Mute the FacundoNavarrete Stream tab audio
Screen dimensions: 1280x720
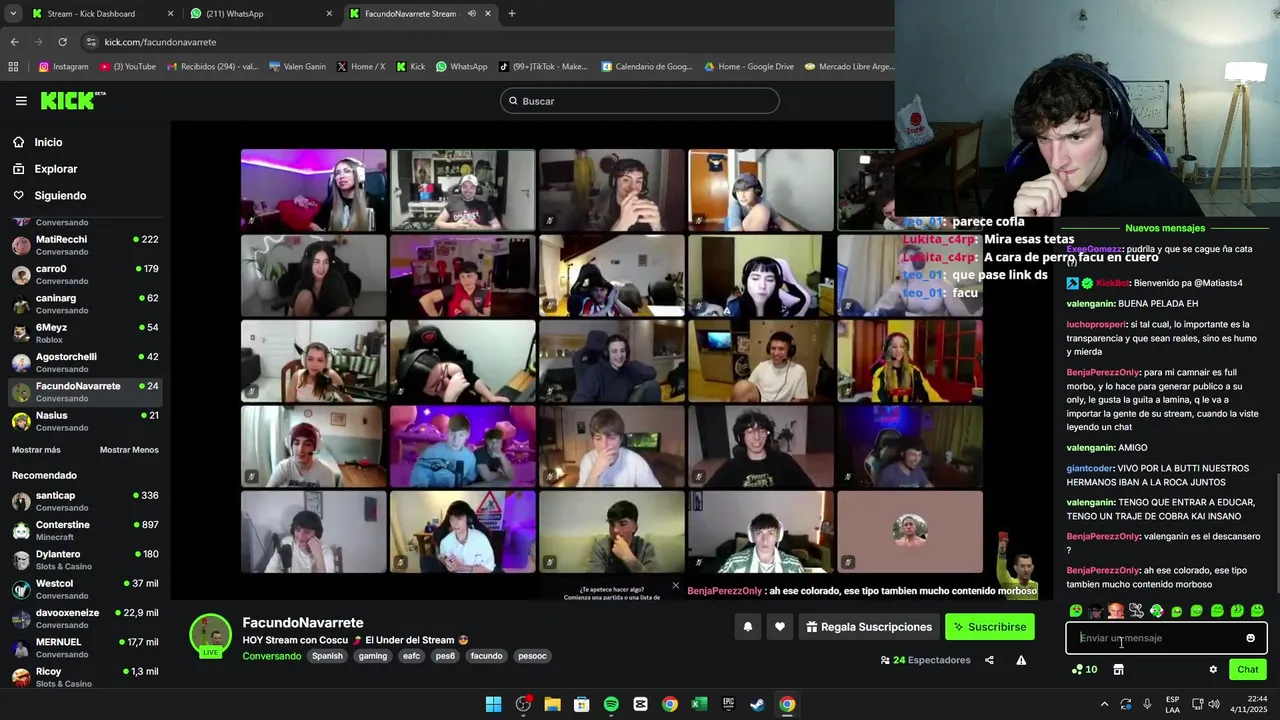[472, 14]
